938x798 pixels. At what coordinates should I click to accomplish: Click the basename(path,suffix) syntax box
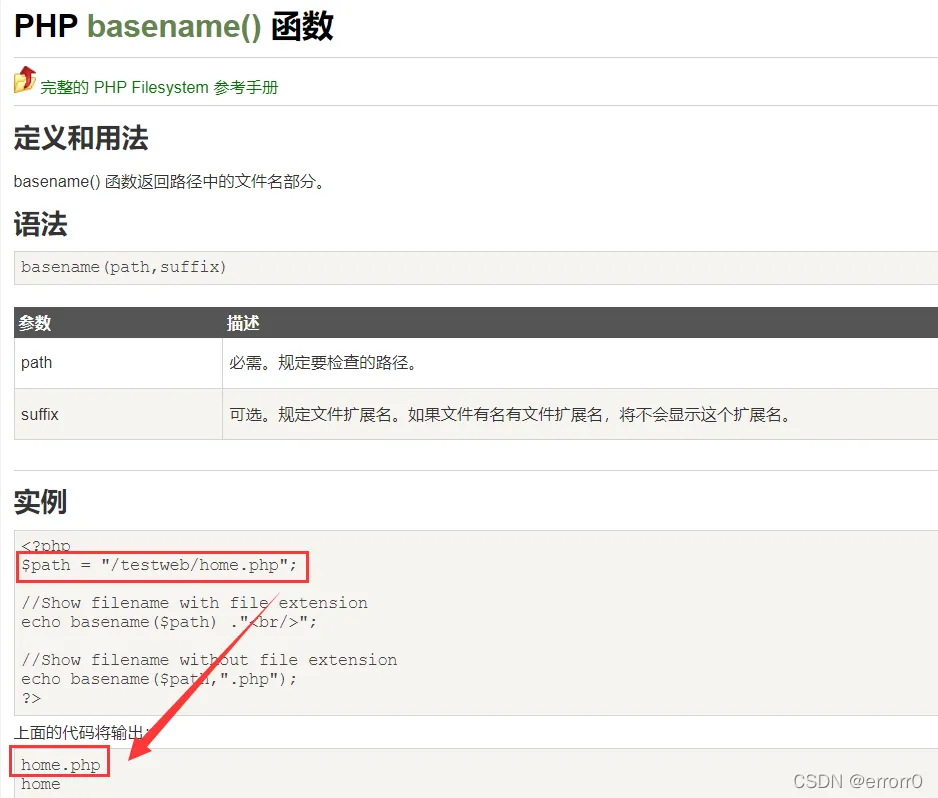476,267
